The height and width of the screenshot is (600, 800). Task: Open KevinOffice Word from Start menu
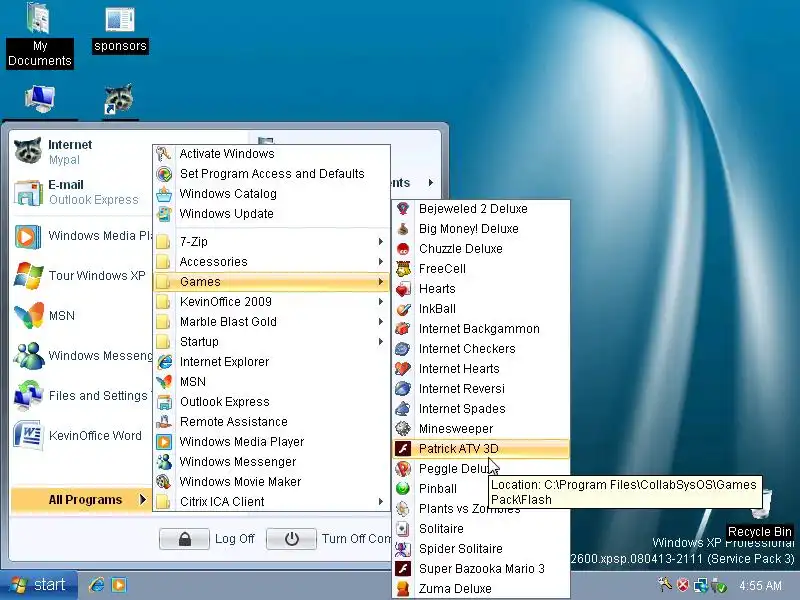coord(81,436)
